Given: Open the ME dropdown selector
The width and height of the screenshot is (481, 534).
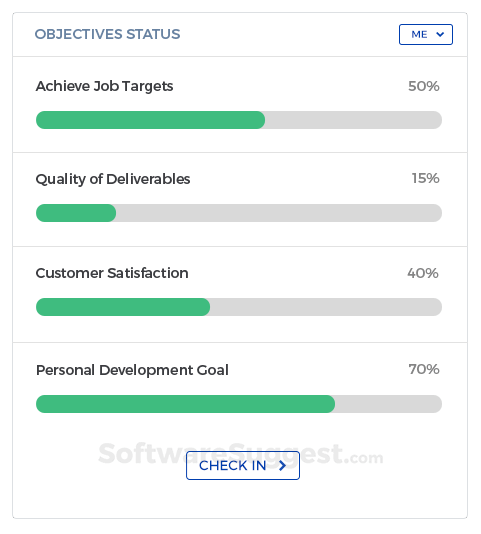Looking at the screenshot, I should (x=426, y=34).
